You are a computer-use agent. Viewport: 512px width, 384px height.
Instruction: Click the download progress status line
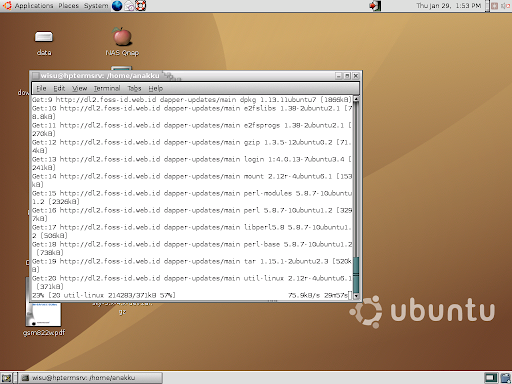pos(192,295)
